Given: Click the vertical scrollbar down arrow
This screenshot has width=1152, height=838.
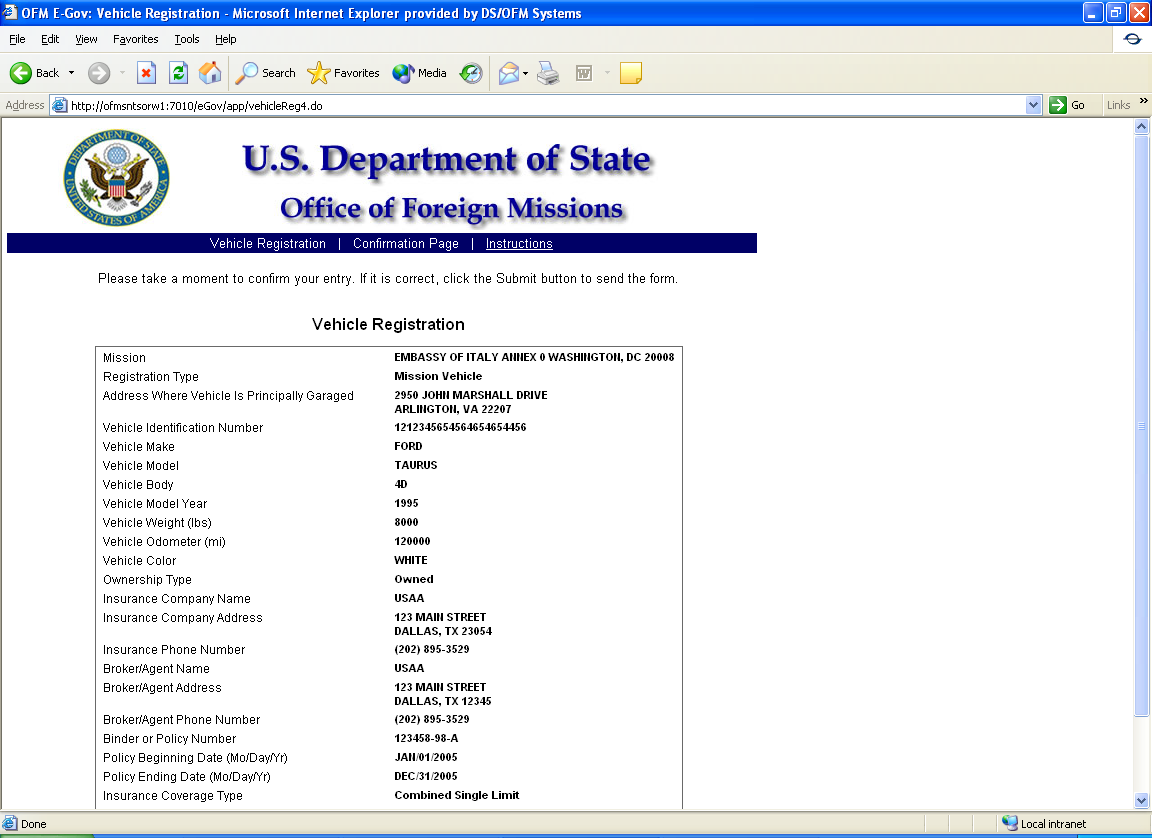Looking at the screenshot, I should [1142, 800].
